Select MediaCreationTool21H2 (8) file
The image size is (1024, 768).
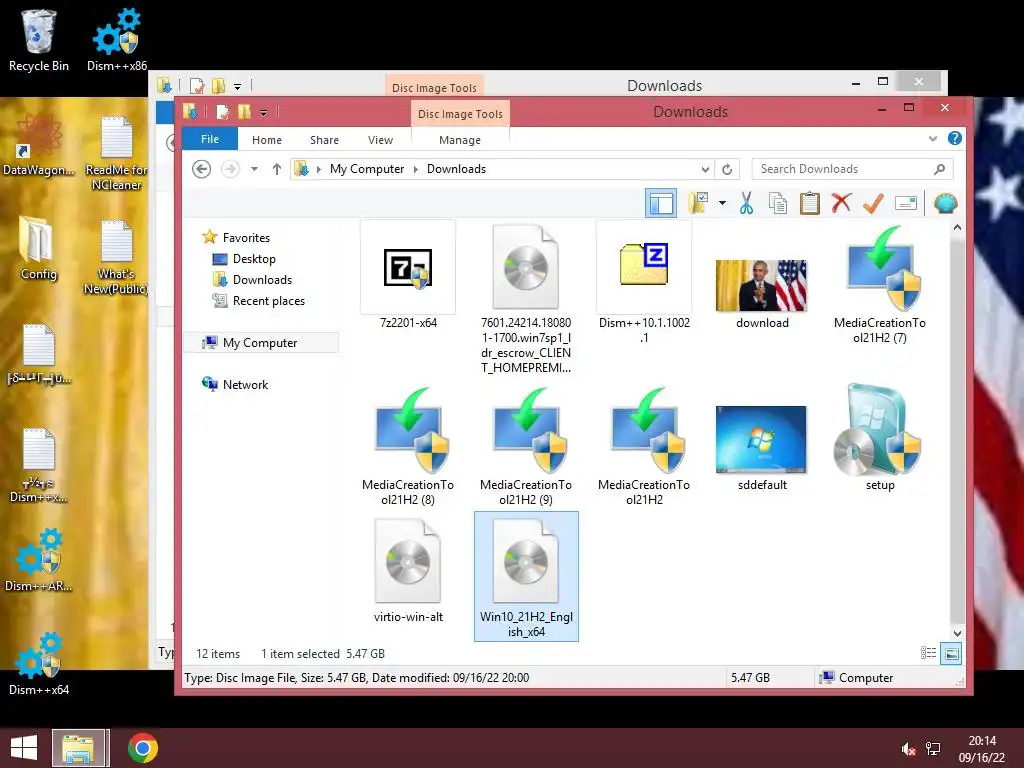coord(408,447)
